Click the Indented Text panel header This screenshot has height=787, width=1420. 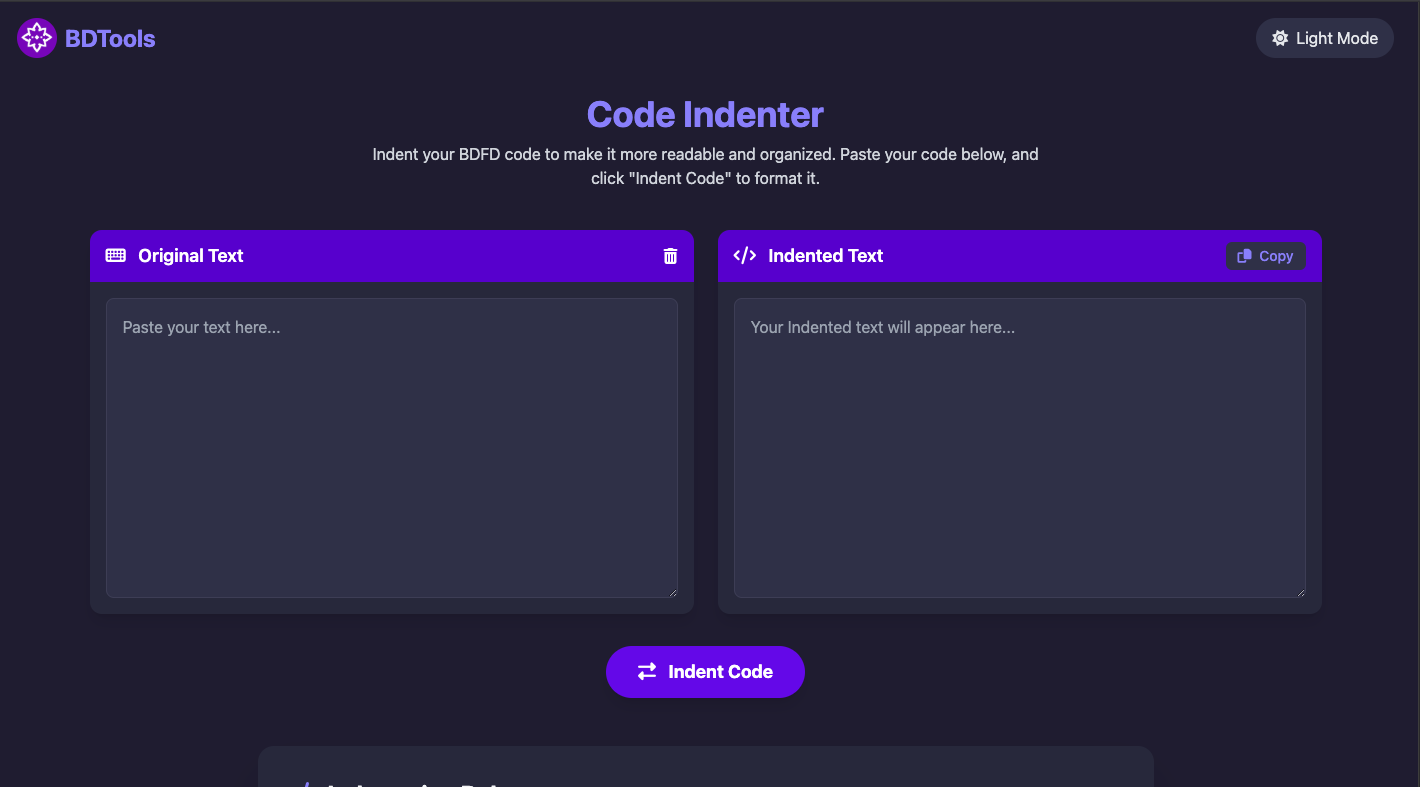coord(824,256)
